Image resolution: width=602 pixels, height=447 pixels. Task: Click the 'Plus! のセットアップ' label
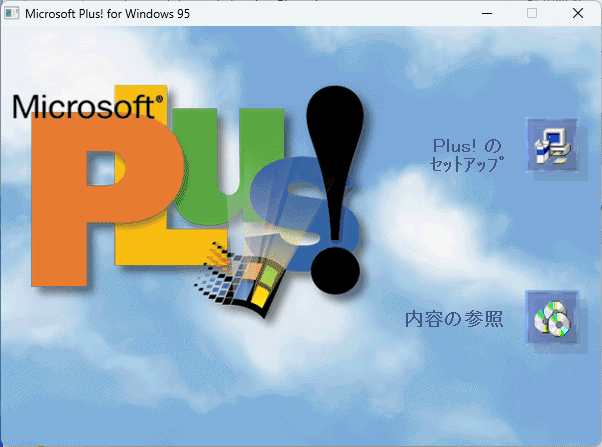(x=466, y=155)
